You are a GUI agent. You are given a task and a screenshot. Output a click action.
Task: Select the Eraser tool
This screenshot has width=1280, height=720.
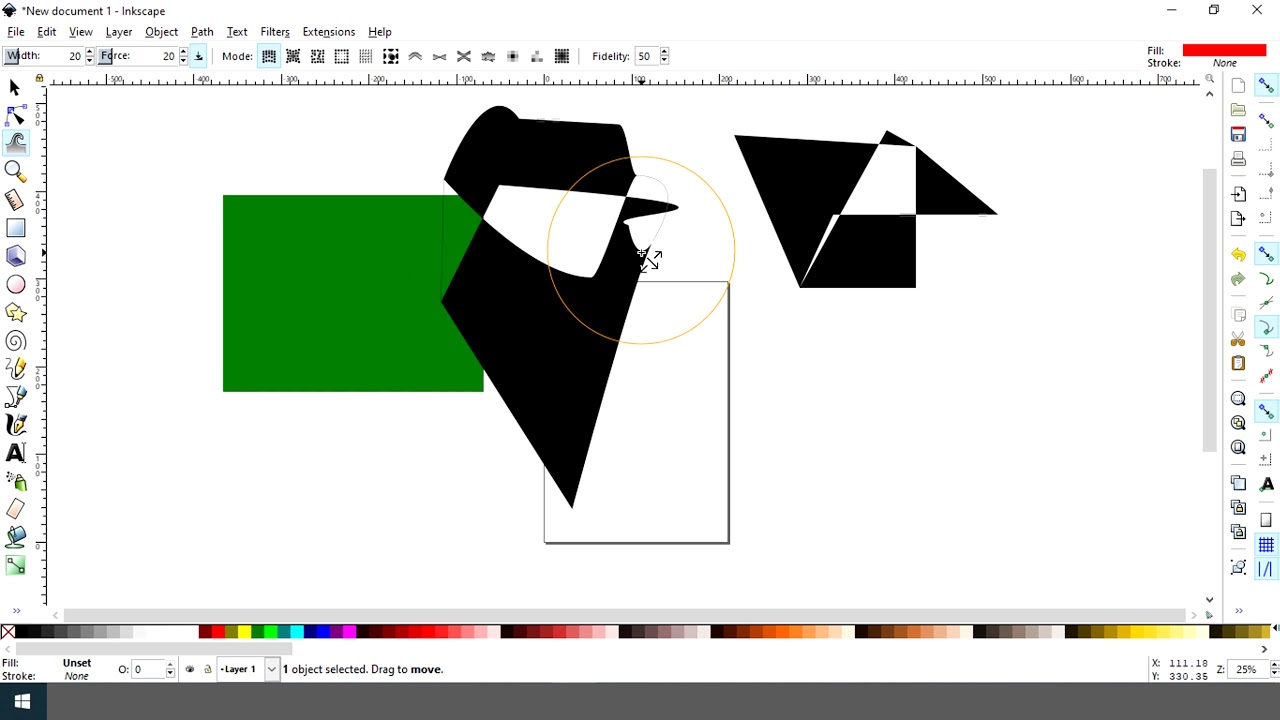click(15, 509)
